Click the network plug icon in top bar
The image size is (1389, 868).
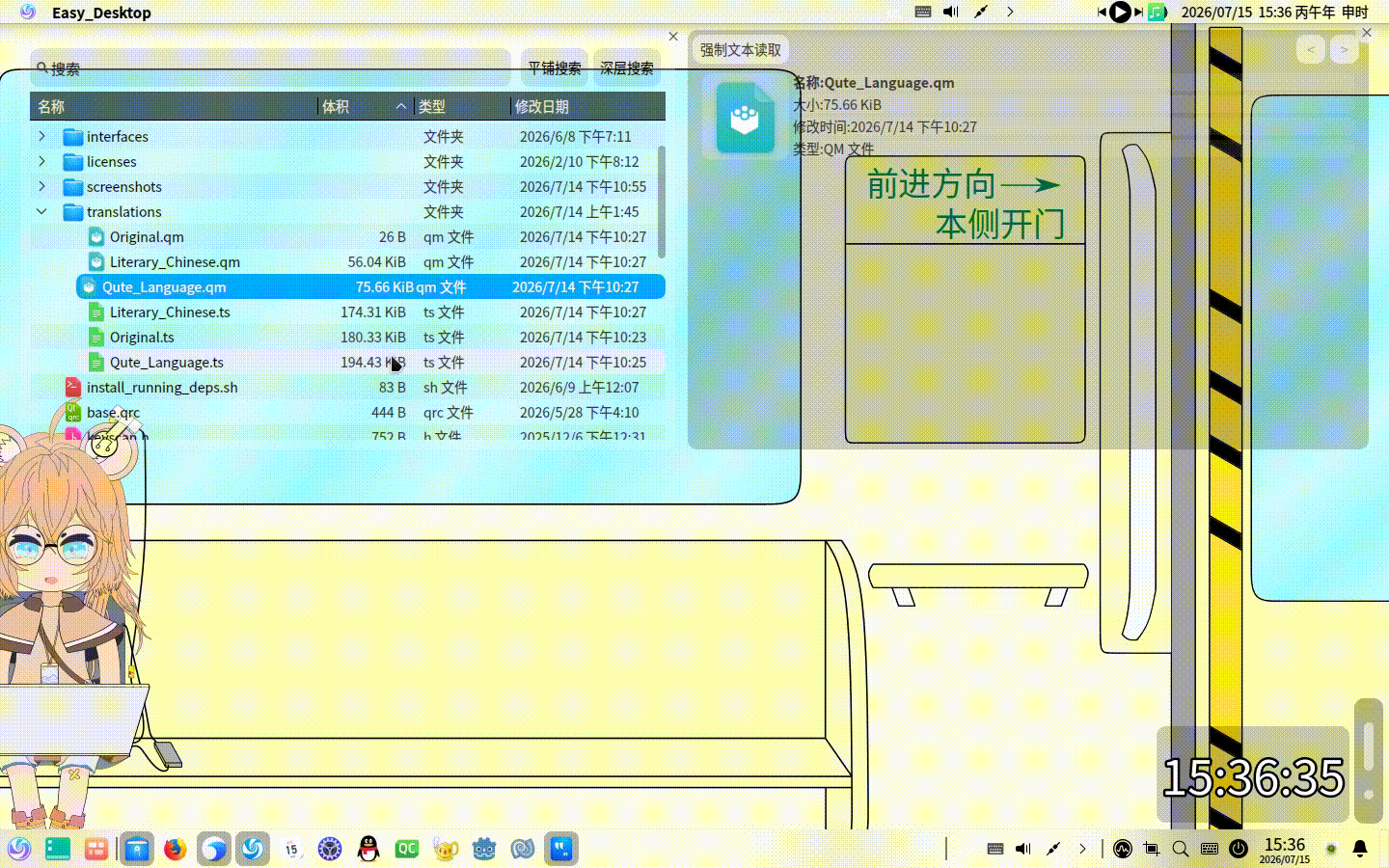pos(981,12)
